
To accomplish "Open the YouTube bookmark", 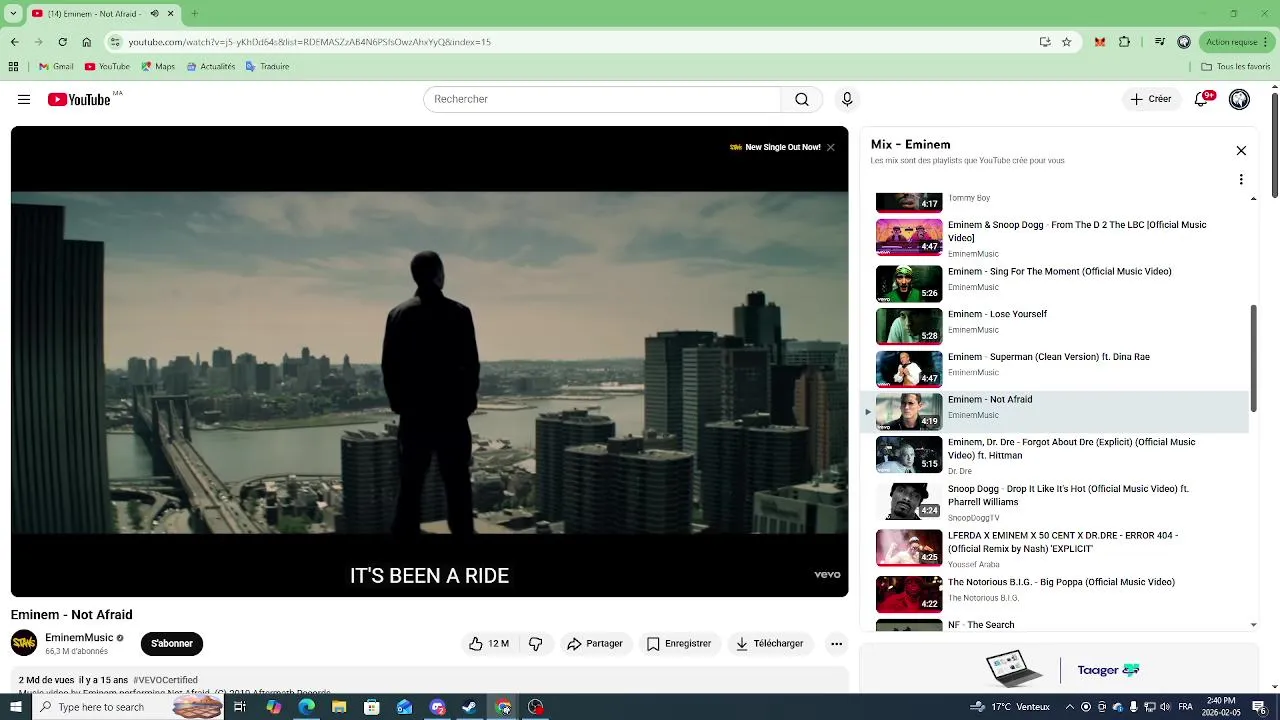I will (107, 67).
